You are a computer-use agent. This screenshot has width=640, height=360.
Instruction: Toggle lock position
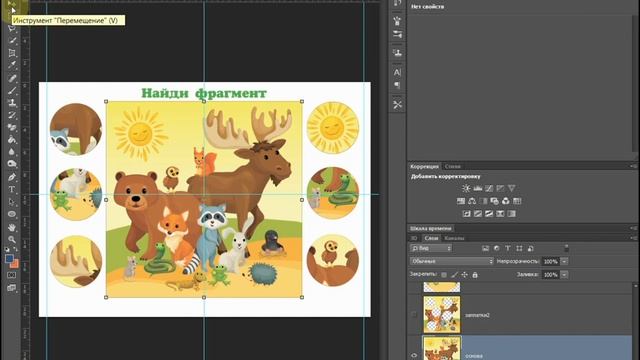point(464,275)
